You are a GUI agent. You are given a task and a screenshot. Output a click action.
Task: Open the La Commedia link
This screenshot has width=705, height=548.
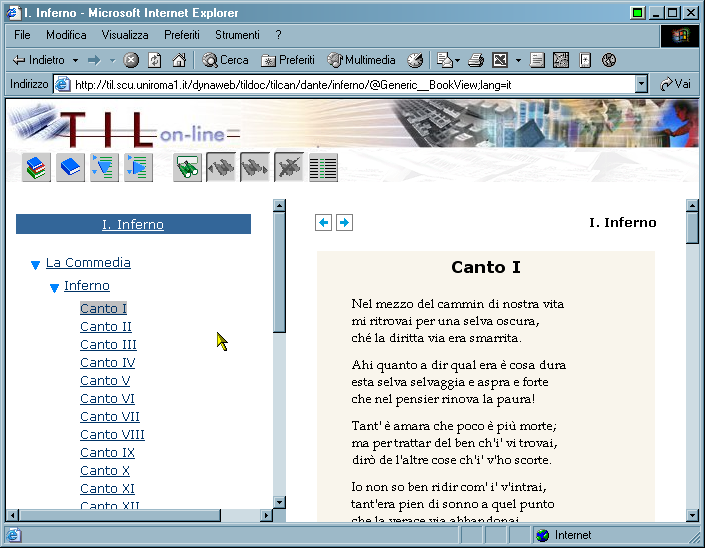click(x=88, y=263)
